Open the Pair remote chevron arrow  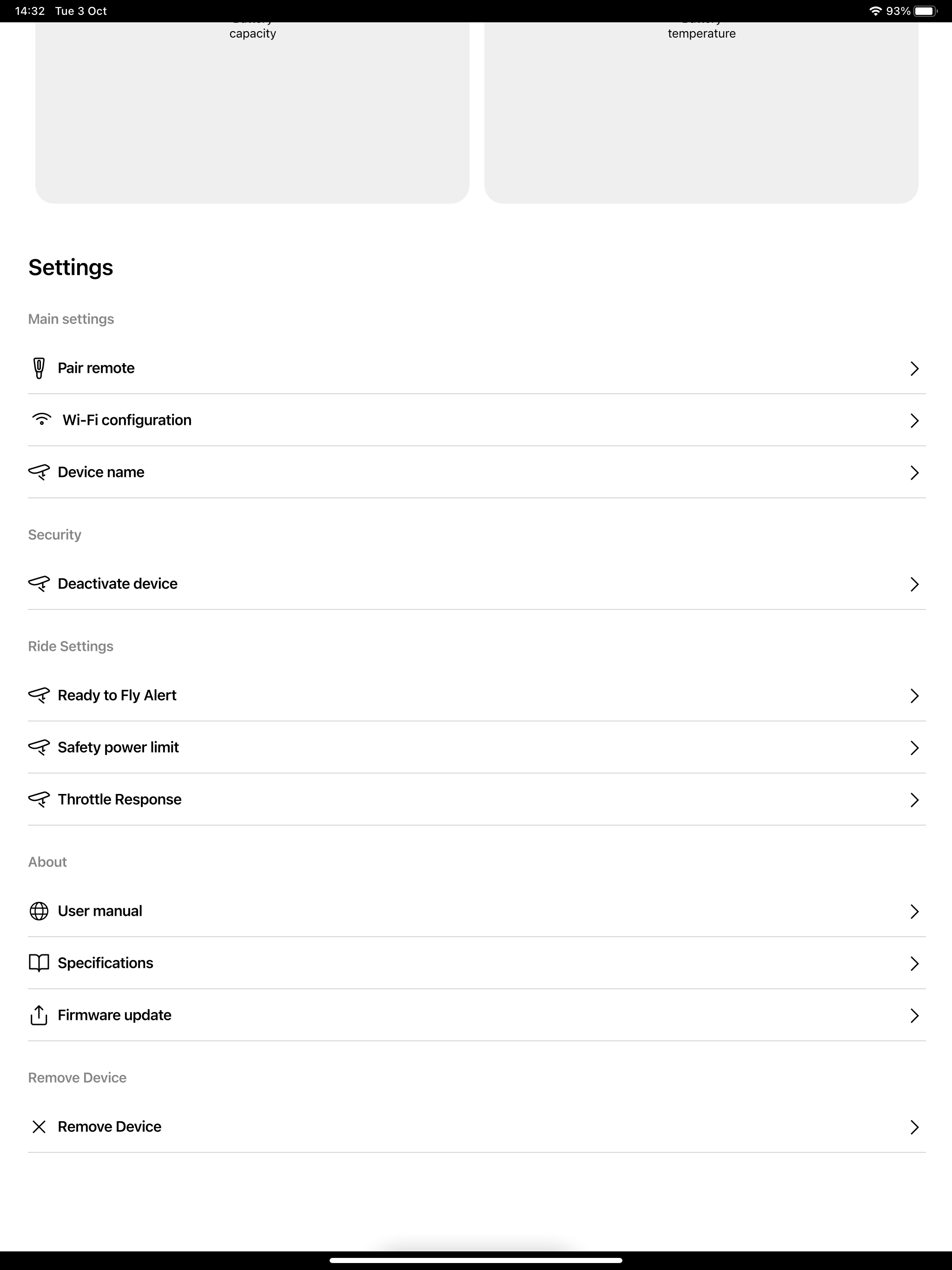(x=915, y=369)
